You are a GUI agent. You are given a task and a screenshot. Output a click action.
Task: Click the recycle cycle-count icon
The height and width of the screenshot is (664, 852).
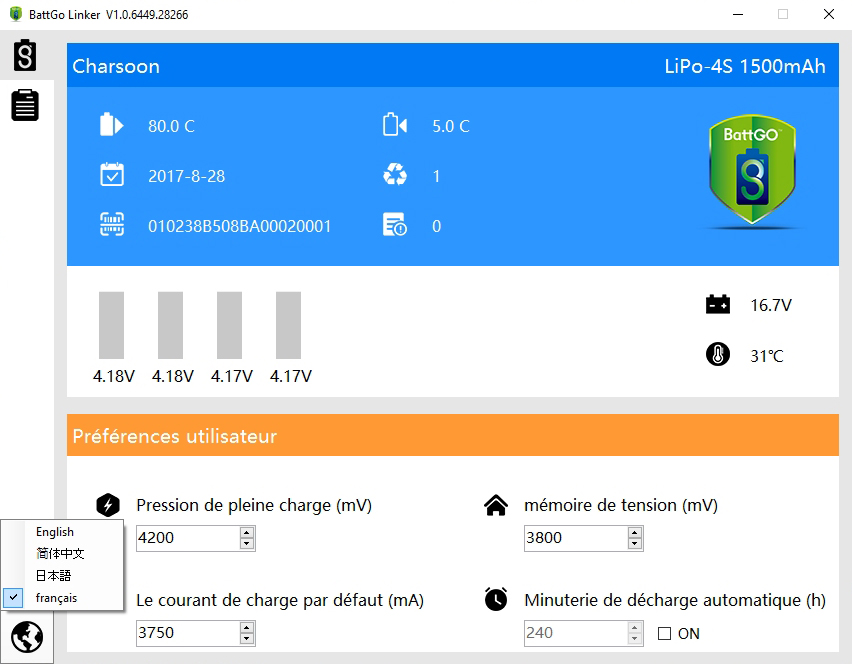(x=395, y=175)
